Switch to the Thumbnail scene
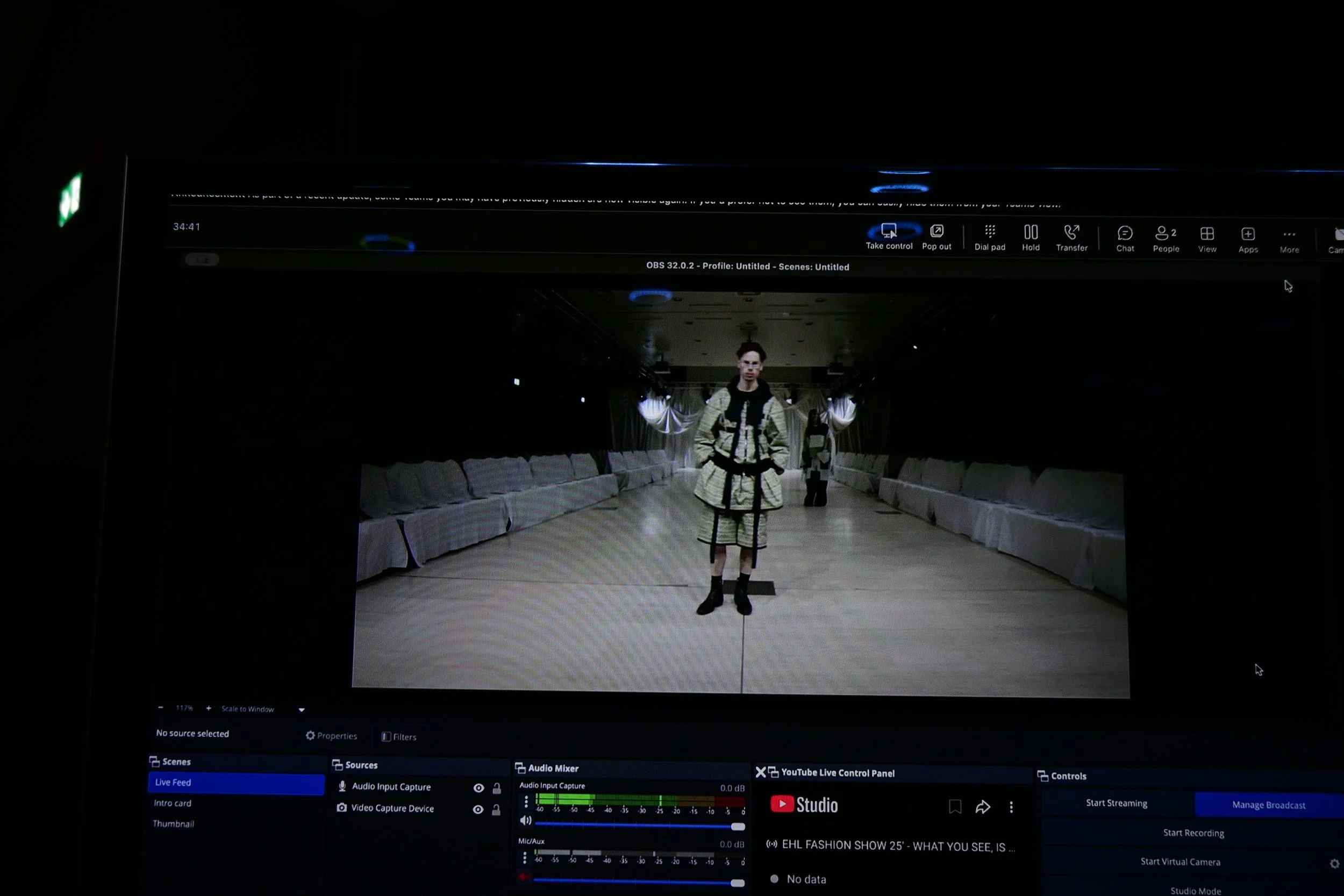The width and height of the screenshot is (1344, 896). click(173, 823)
